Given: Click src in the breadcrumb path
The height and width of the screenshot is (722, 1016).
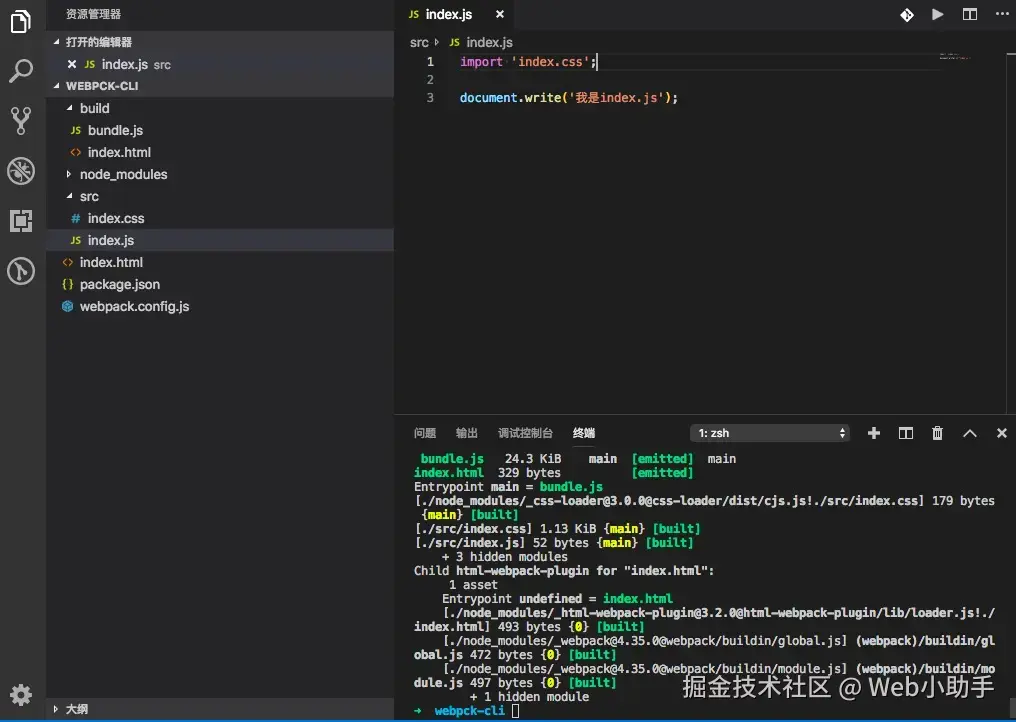Looking at the screenshot, I should [x=419, y=42].
